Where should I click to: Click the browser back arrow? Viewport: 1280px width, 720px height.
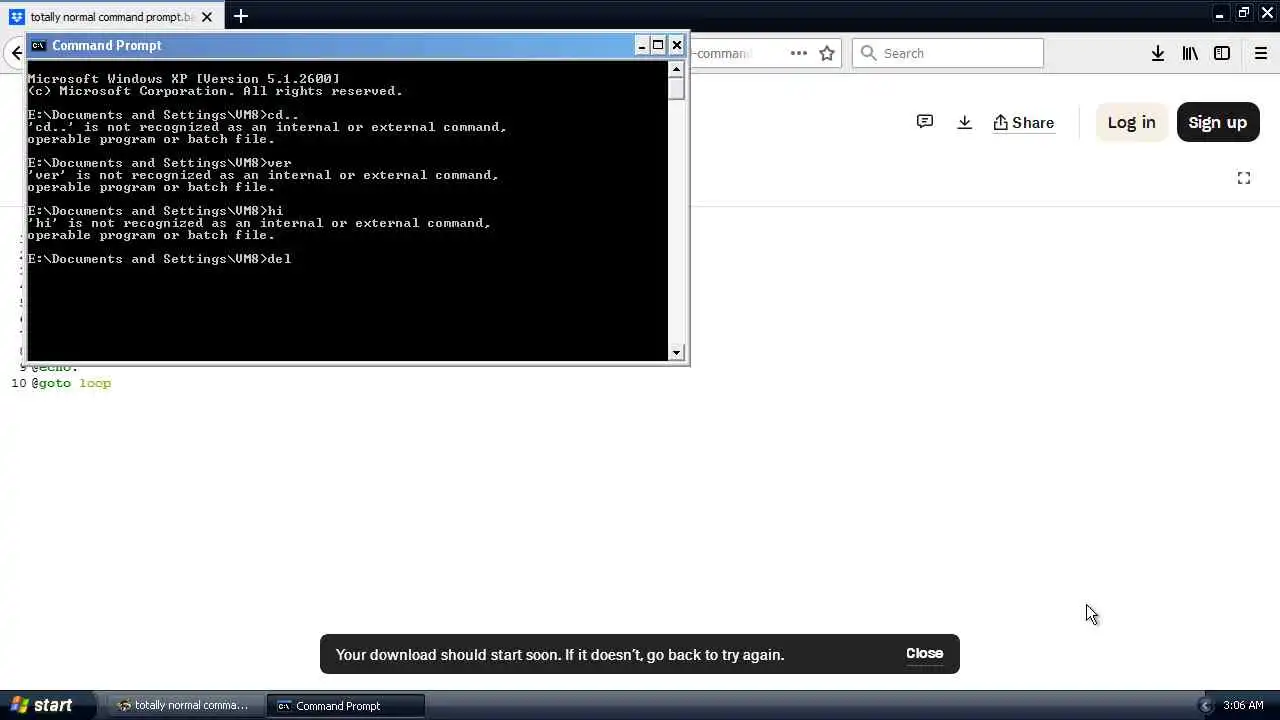[x=15, y=53]
